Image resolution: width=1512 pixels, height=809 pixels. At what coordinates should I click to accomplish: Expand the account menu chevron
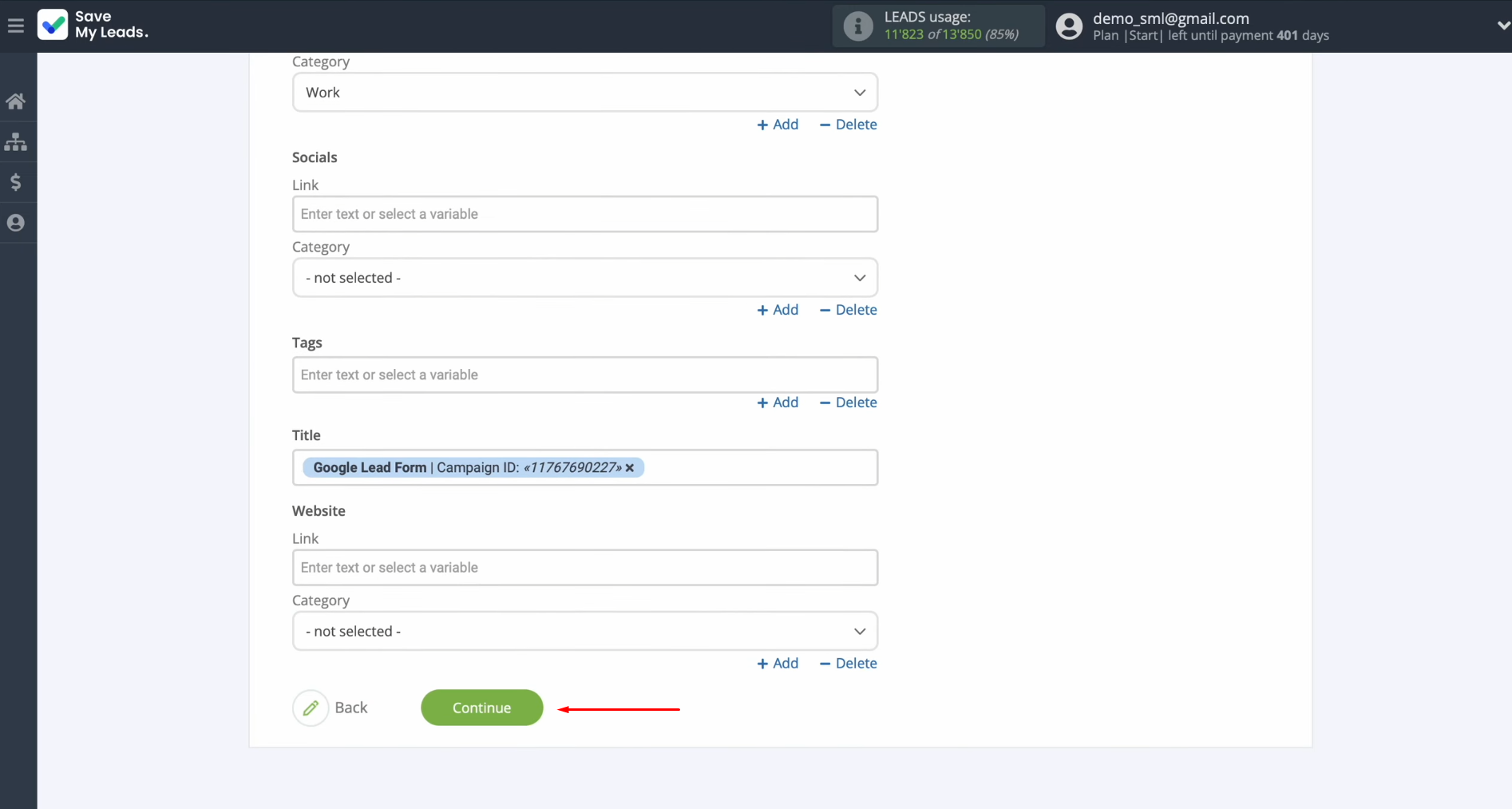click(1502, 26)
